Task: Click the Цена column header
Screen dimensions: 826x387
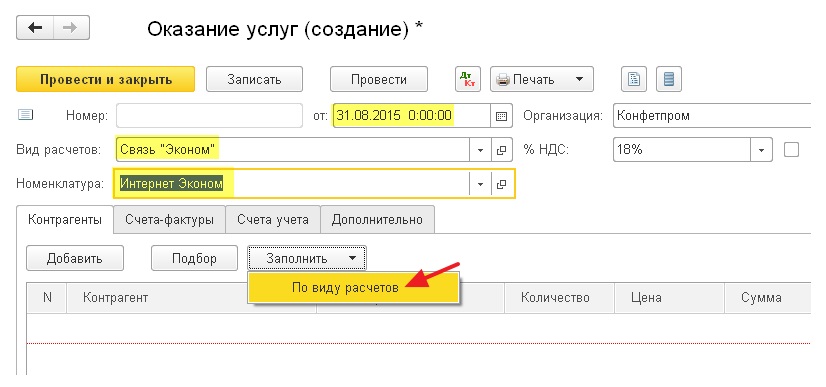Action: pos(670,297)
